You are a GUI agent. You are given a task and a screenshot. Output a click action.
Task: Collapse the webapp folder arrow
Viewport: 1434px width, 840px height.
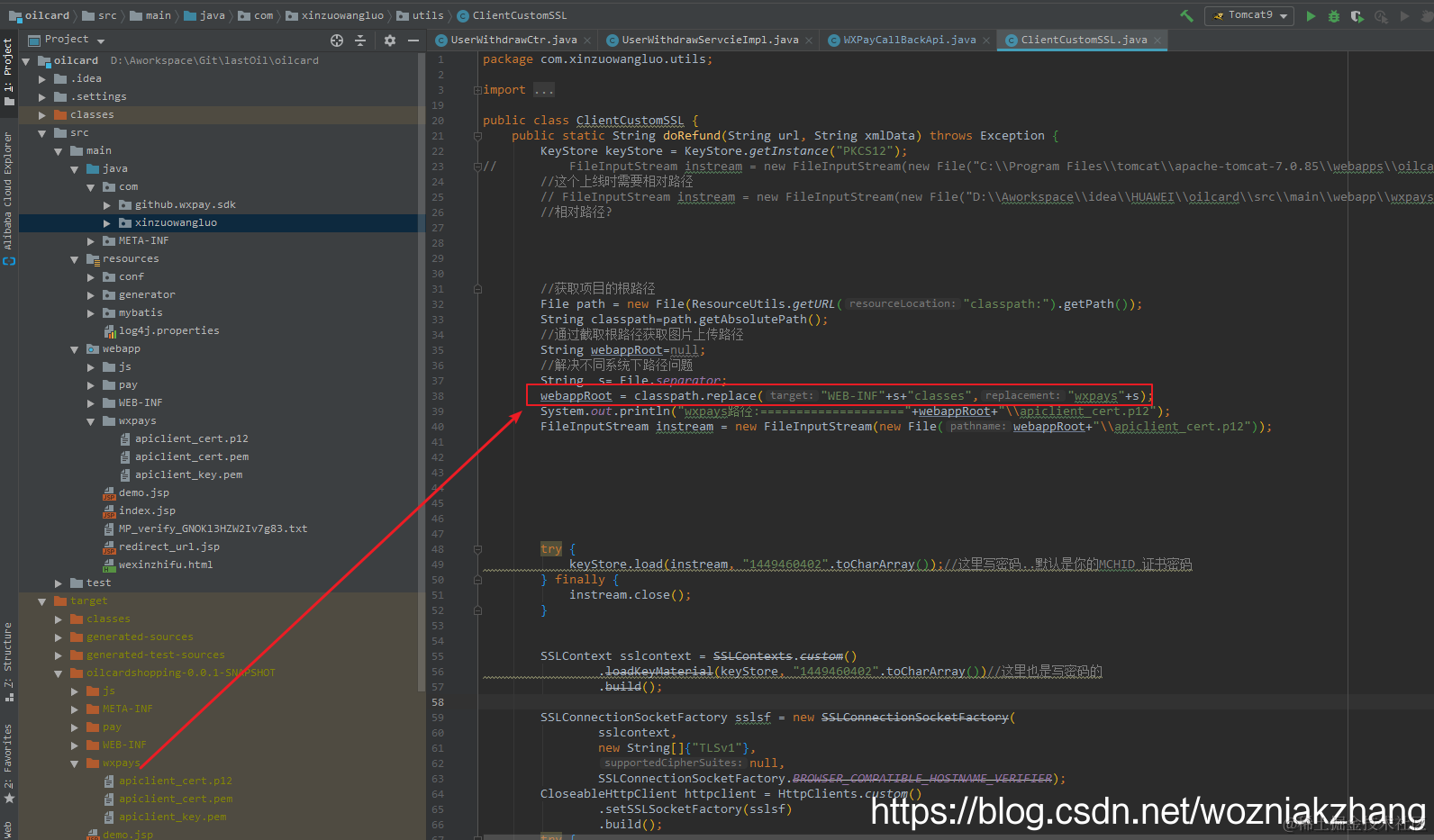(75, 349)
